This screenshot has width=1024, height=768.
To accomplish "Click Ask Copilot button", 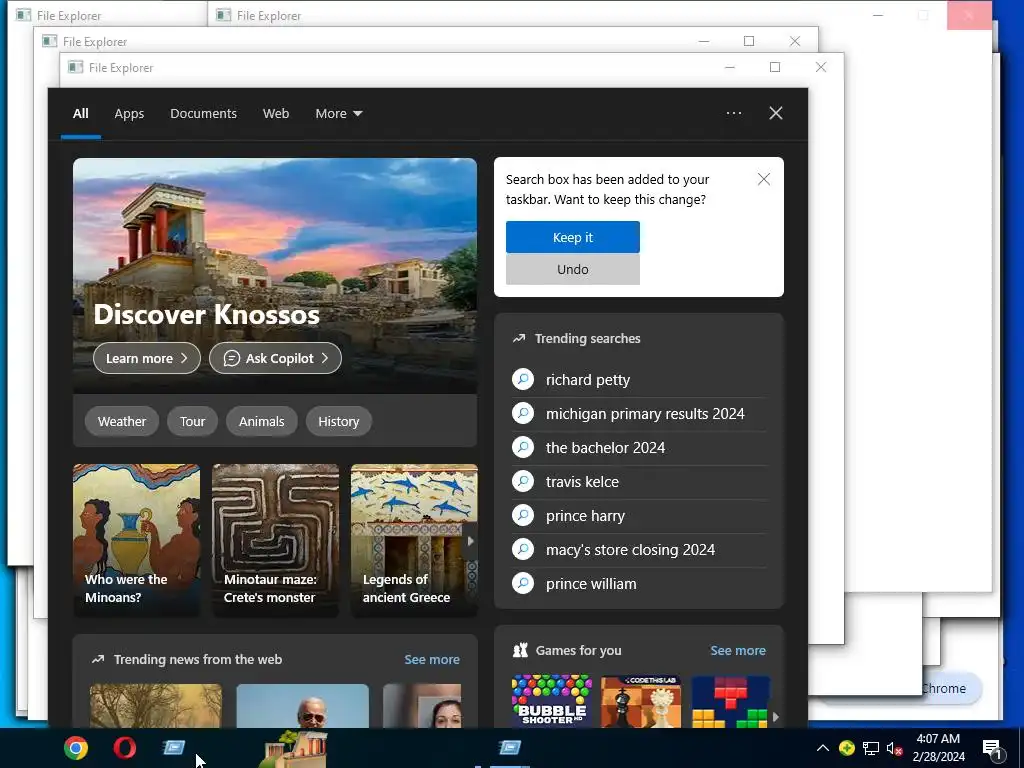I will pos(275,359).
